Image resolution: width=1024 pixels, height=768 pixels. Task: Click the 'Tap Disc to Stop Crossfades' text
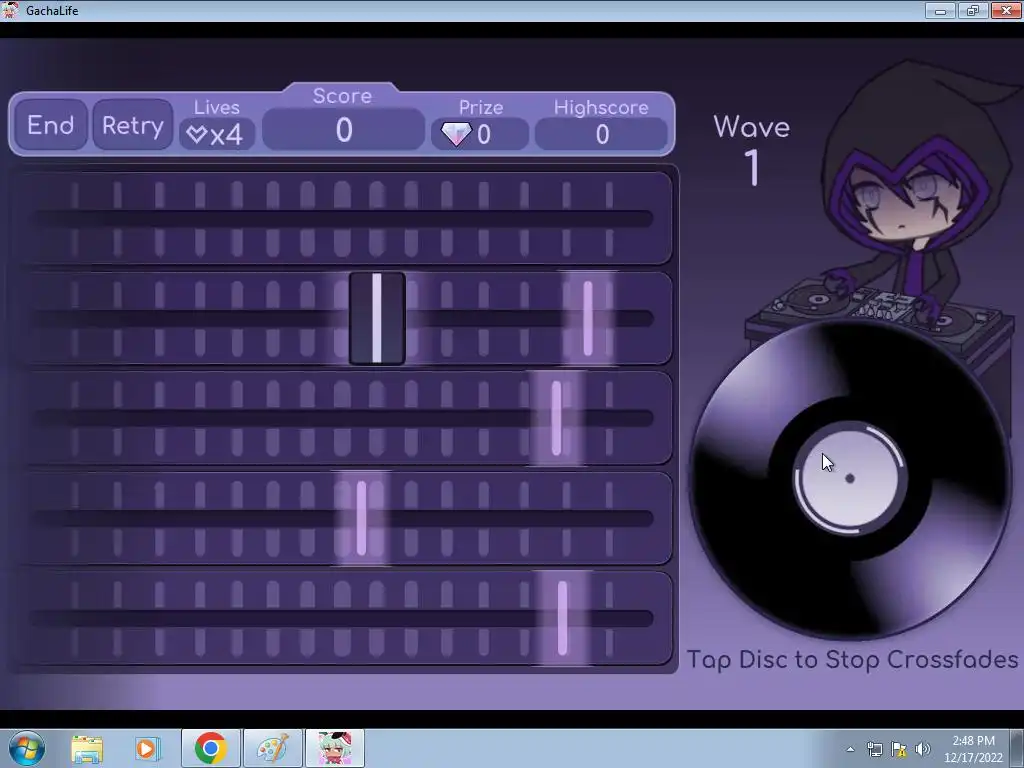pos(852,659)
